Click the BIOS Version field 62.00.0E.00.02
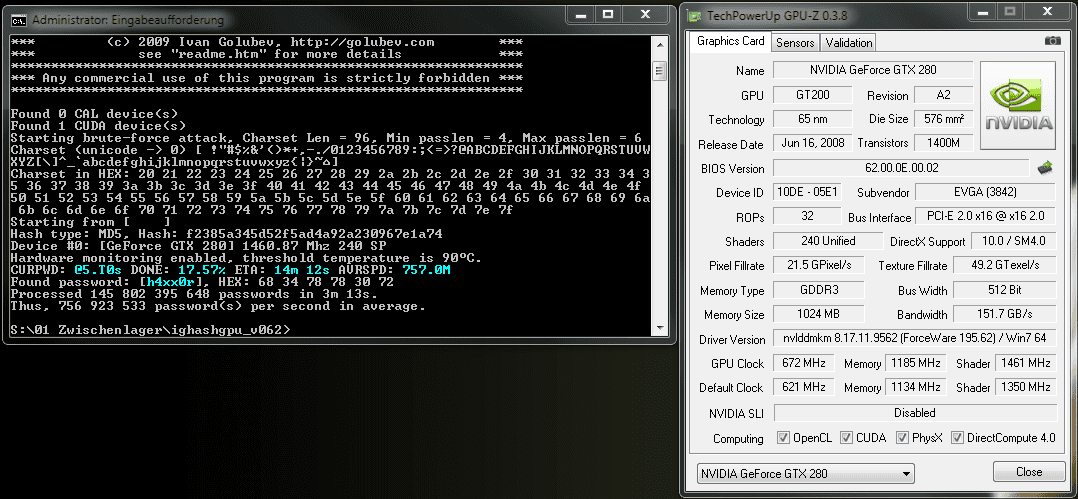1078x499 pixels. click(902, 168)
